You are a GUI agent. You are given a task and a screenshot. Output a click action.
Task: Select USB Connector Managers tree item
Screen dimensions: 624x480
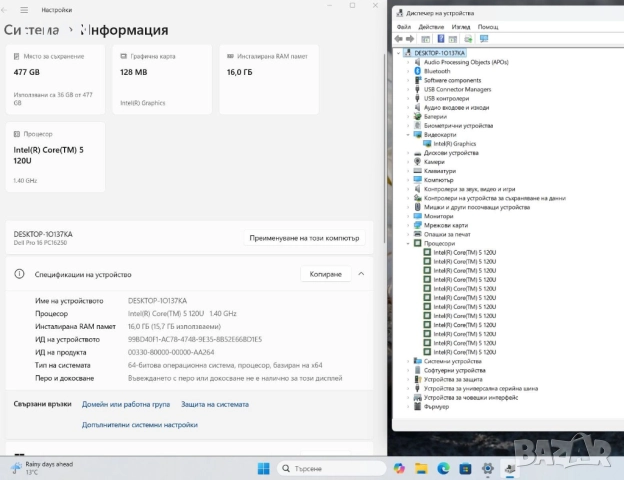(457, 89)
